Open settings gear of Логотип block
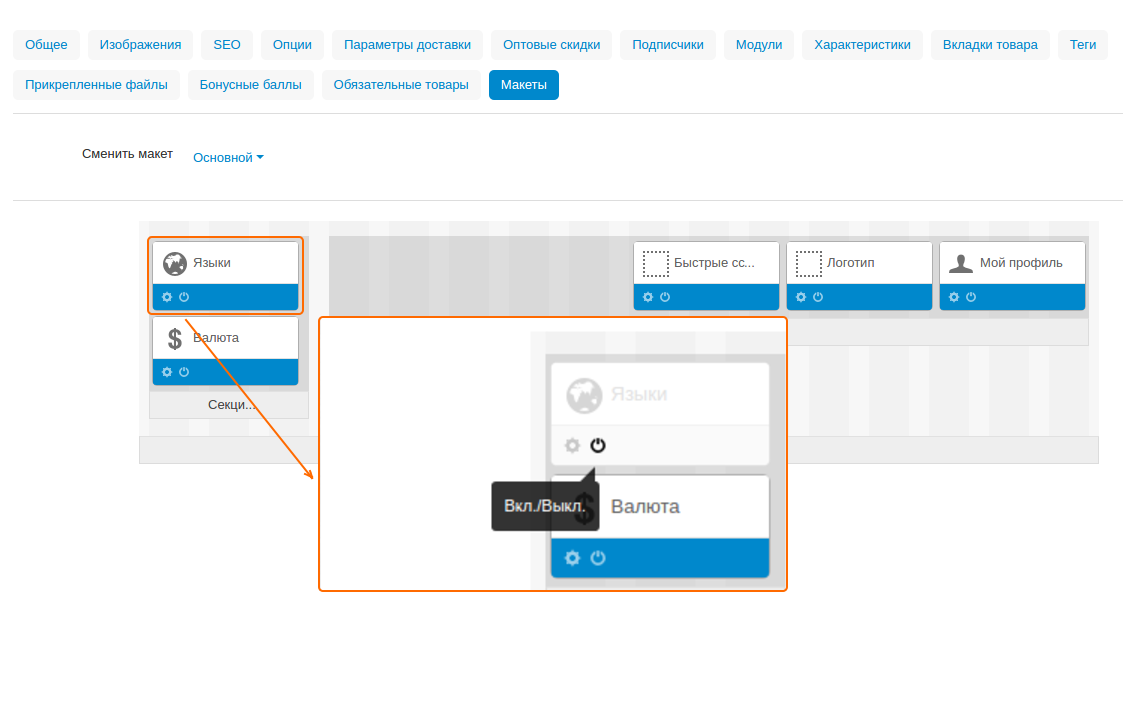This screenshot has height=701, width=1123. [x=801, y=297]
